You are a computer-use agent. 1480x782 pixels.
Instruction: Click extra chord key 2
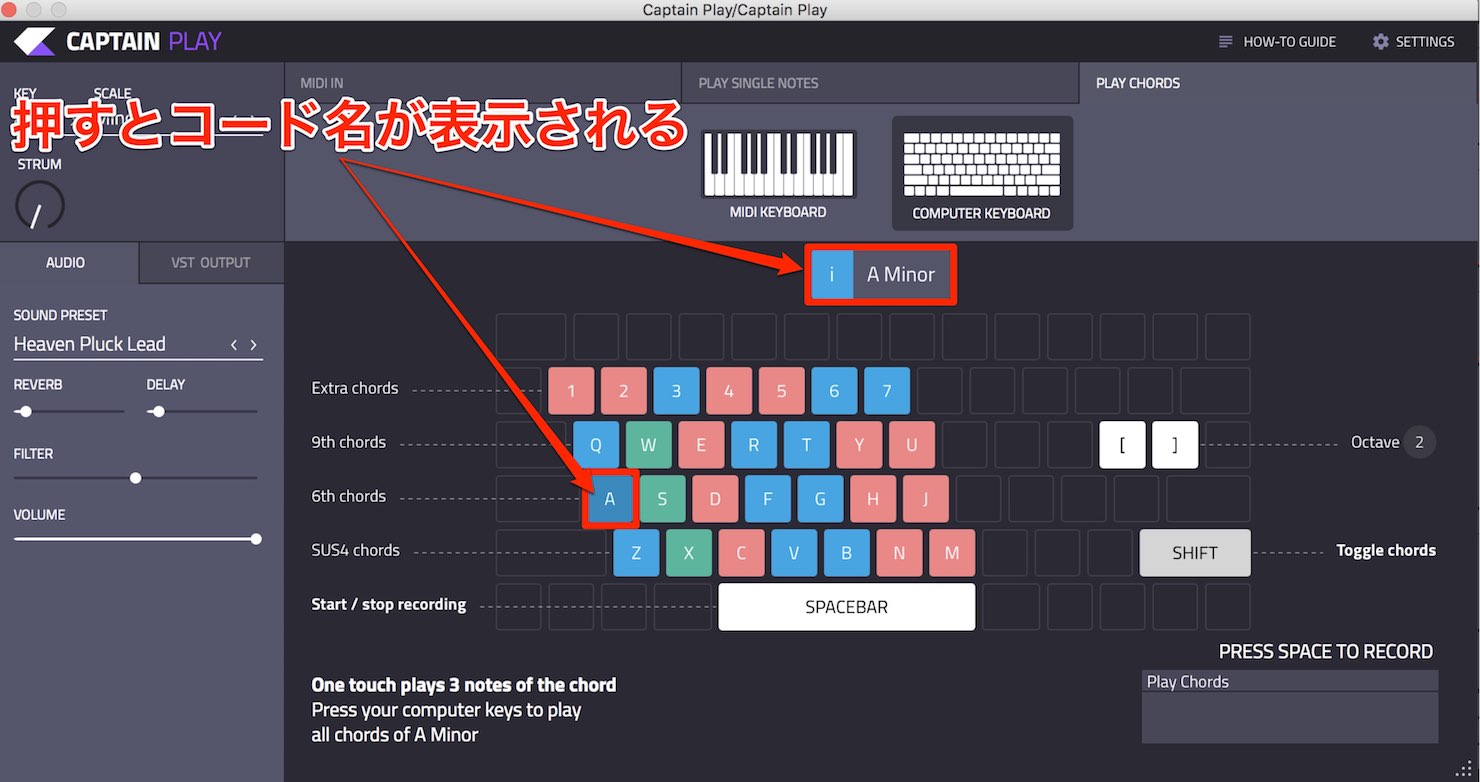[624, 391]
